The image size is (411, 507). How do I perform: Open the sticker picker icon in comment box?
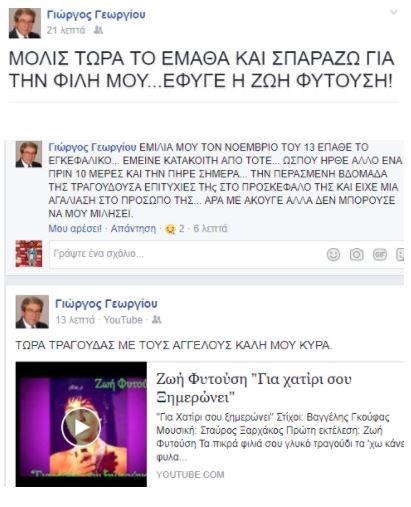400,255
